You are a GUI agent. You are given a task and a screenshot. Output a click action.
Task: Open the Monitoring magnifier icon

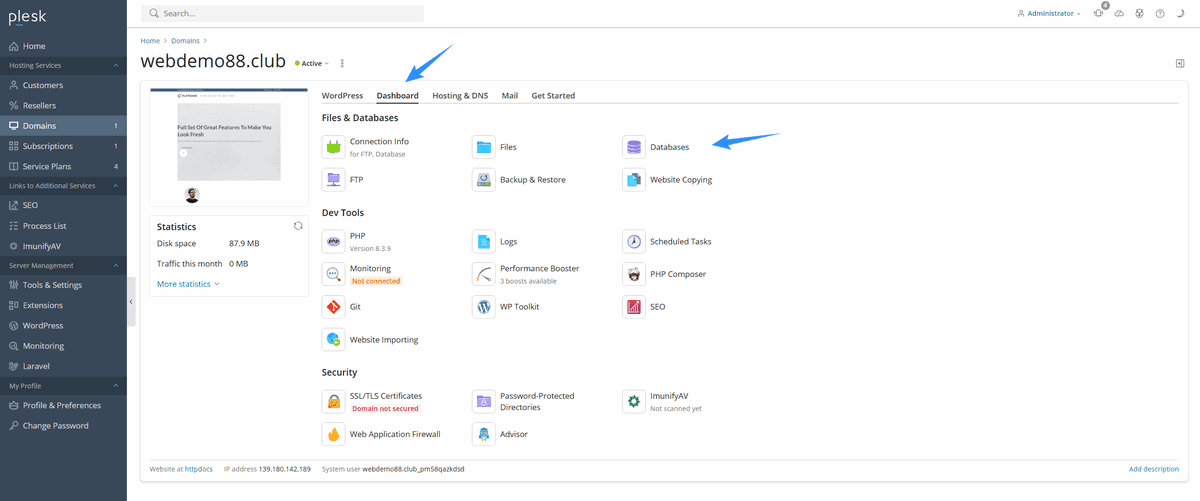(333, 274)
